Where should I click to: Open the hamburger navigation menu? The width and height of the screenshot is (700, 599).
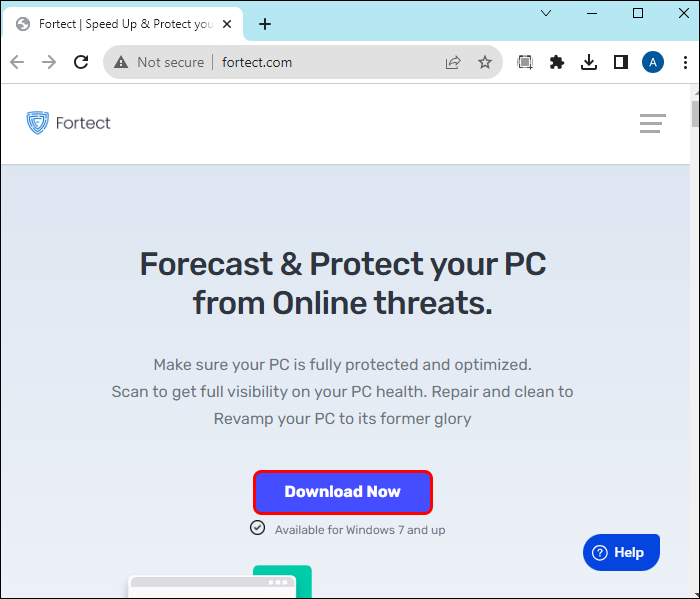[653, 124]
